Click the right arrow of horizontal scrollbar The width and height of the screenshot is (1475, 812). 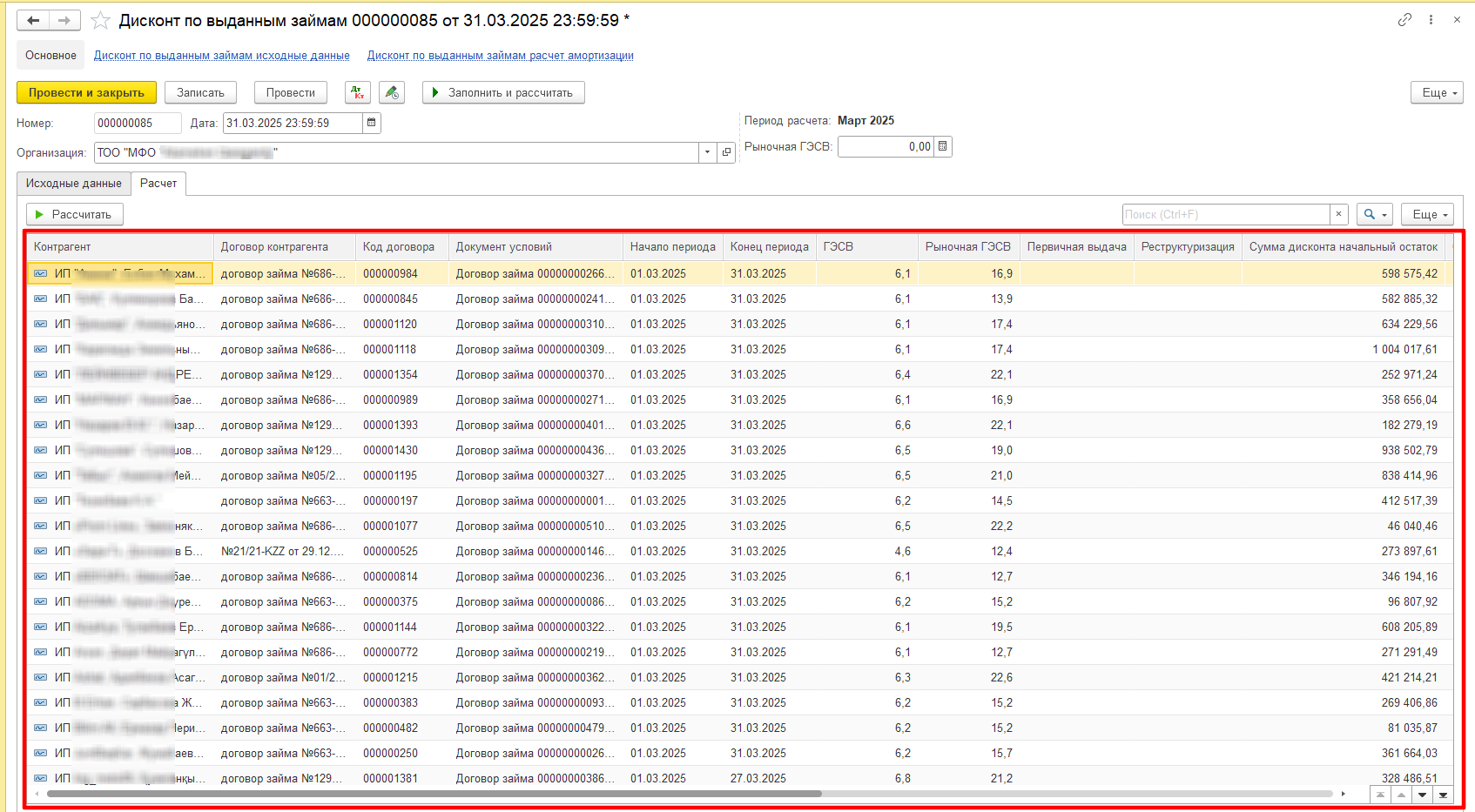[x=1344, y=794]
